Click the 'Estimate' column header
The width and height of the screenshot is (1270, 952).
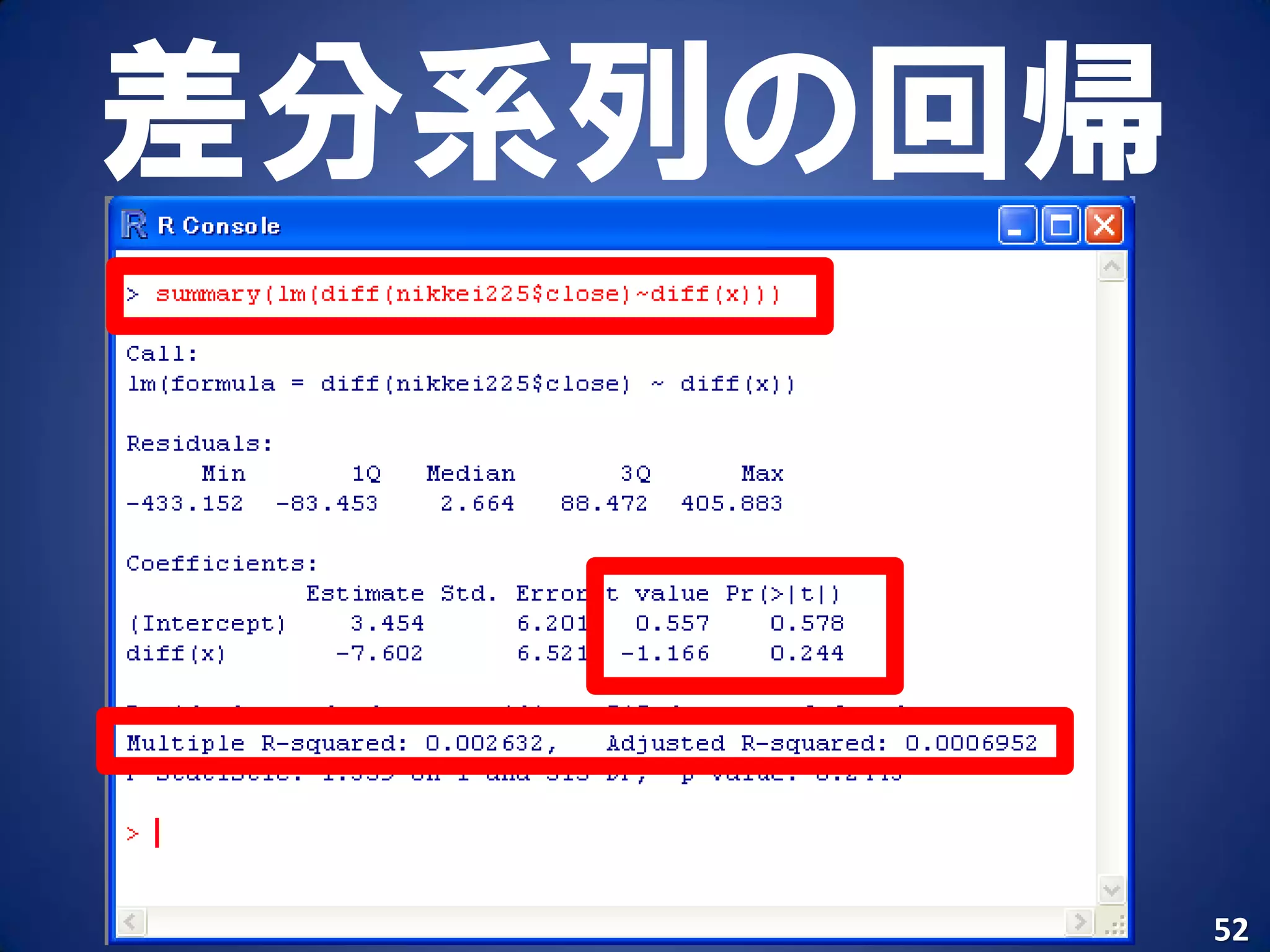pos(365,594)
